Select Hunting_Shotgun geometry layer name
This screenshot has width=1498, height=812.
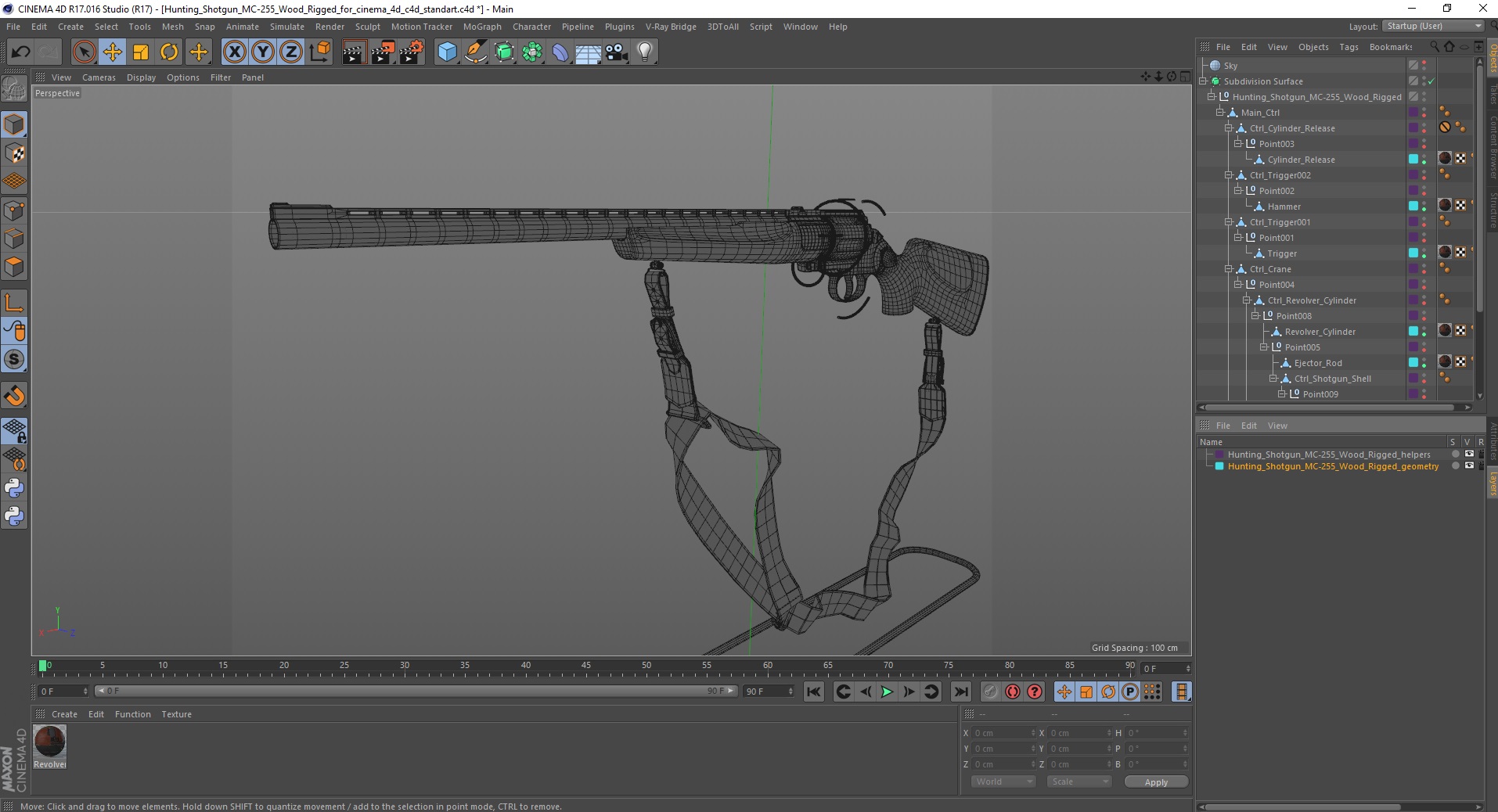(x=1333, y=466)
